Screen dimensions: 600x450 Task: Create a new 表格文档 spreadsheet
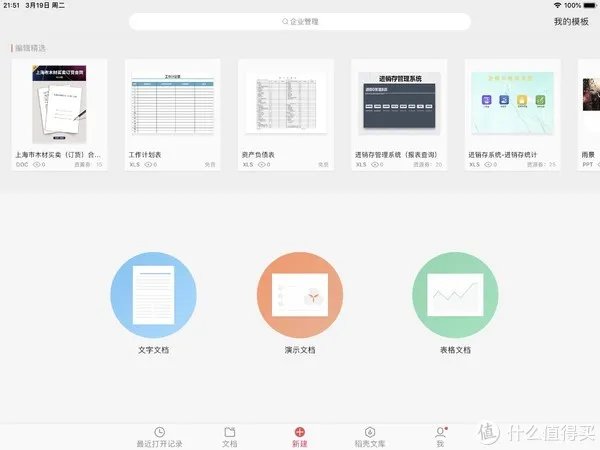pyautogui.click(x=455, y=295)
